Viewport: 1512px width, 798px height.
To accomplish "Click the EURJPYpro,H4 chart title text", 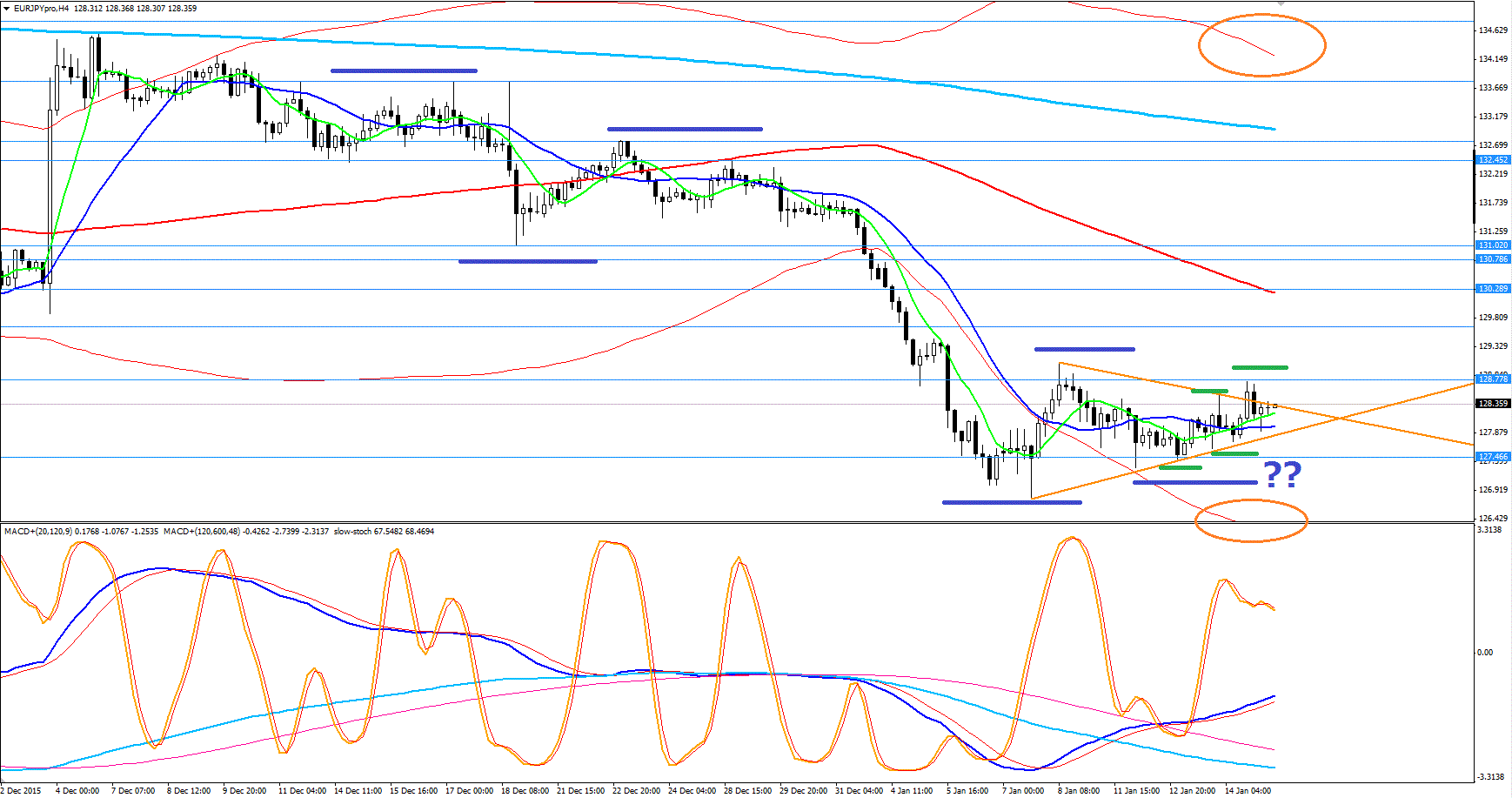I will click(x=42, y=8).
